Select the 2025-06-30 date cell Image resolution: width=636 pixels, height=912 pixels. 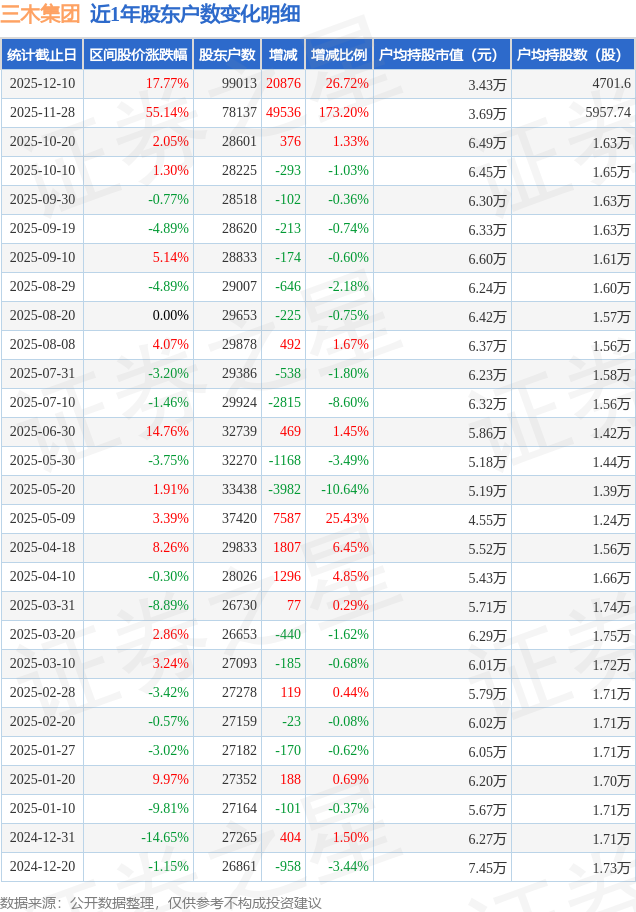(42, 432)
